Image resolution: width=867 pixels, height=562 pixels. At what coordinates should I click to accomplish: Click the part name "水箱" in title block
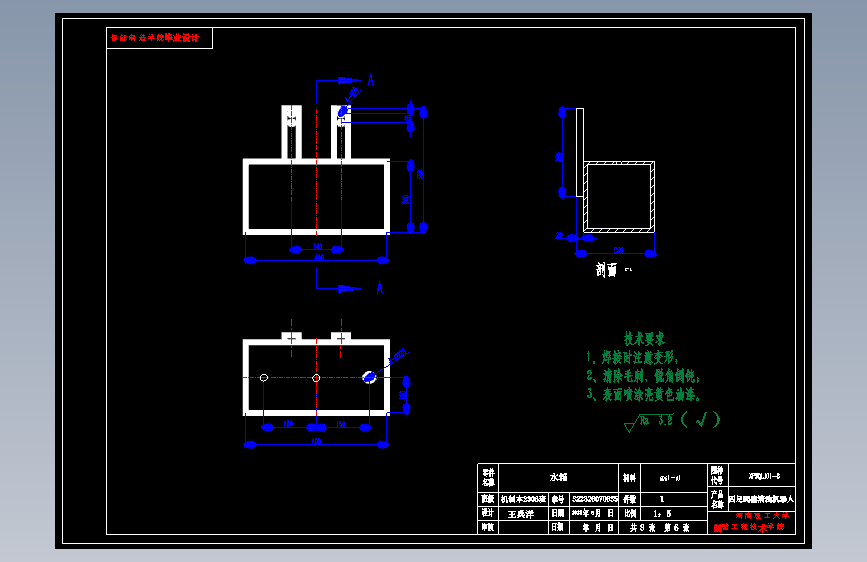coord(558,477)
